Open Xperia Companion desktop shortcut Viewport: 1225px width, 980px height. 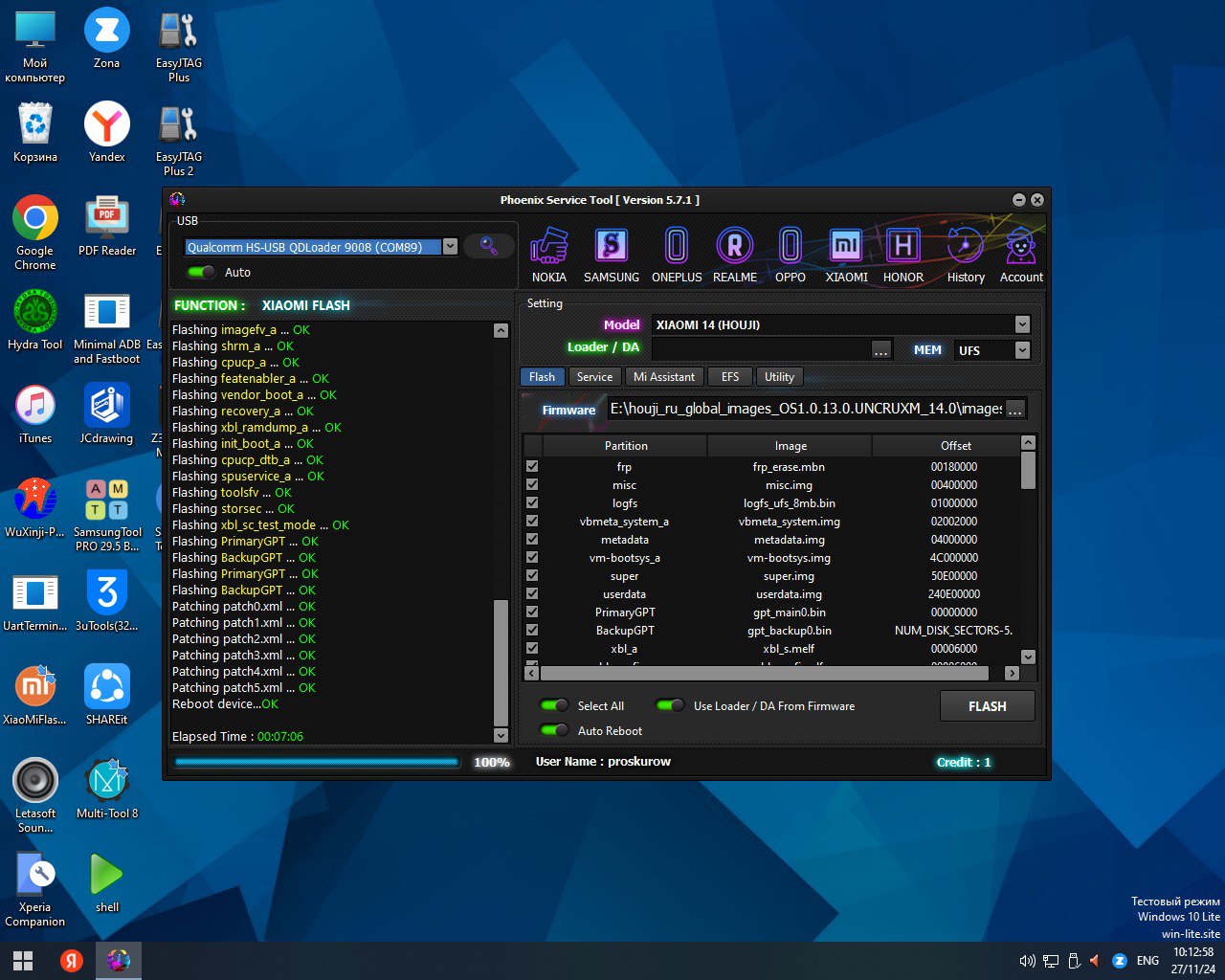(x=35, y=890)
